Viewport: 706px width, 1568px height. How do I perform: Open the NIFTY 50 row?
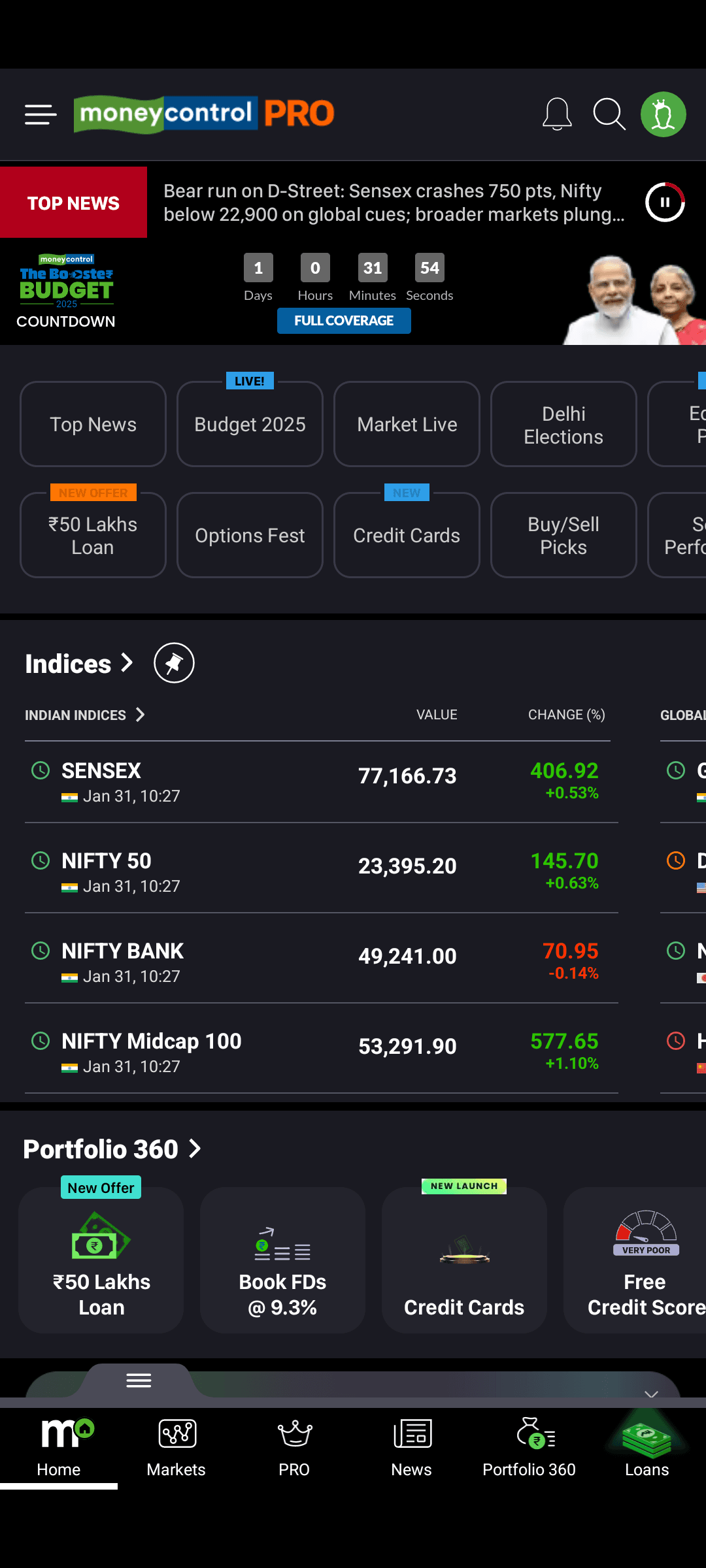(321, 868)
